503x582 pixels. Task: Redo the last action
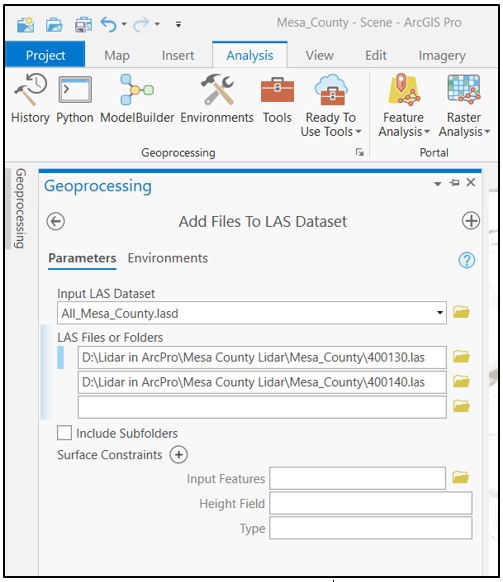(141, 24)
